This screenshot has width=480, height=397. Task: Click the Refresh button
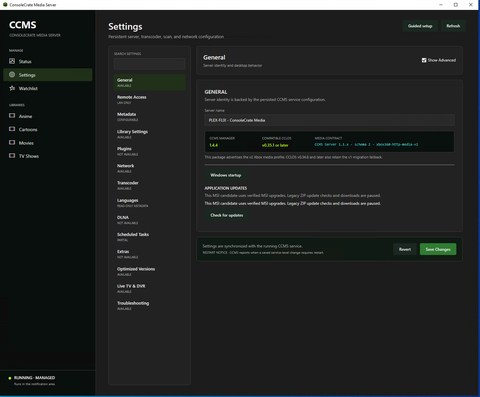click(x=453, y=26)
